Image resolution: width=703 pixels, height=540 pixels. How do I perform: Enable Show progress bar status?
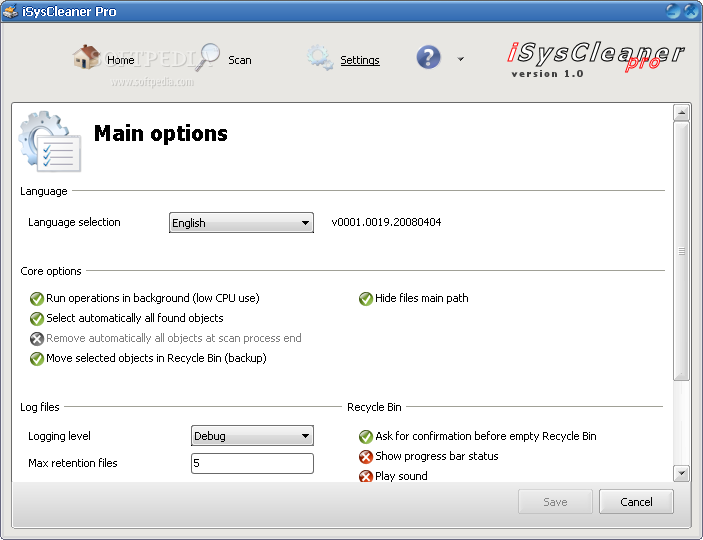point(429,457)
